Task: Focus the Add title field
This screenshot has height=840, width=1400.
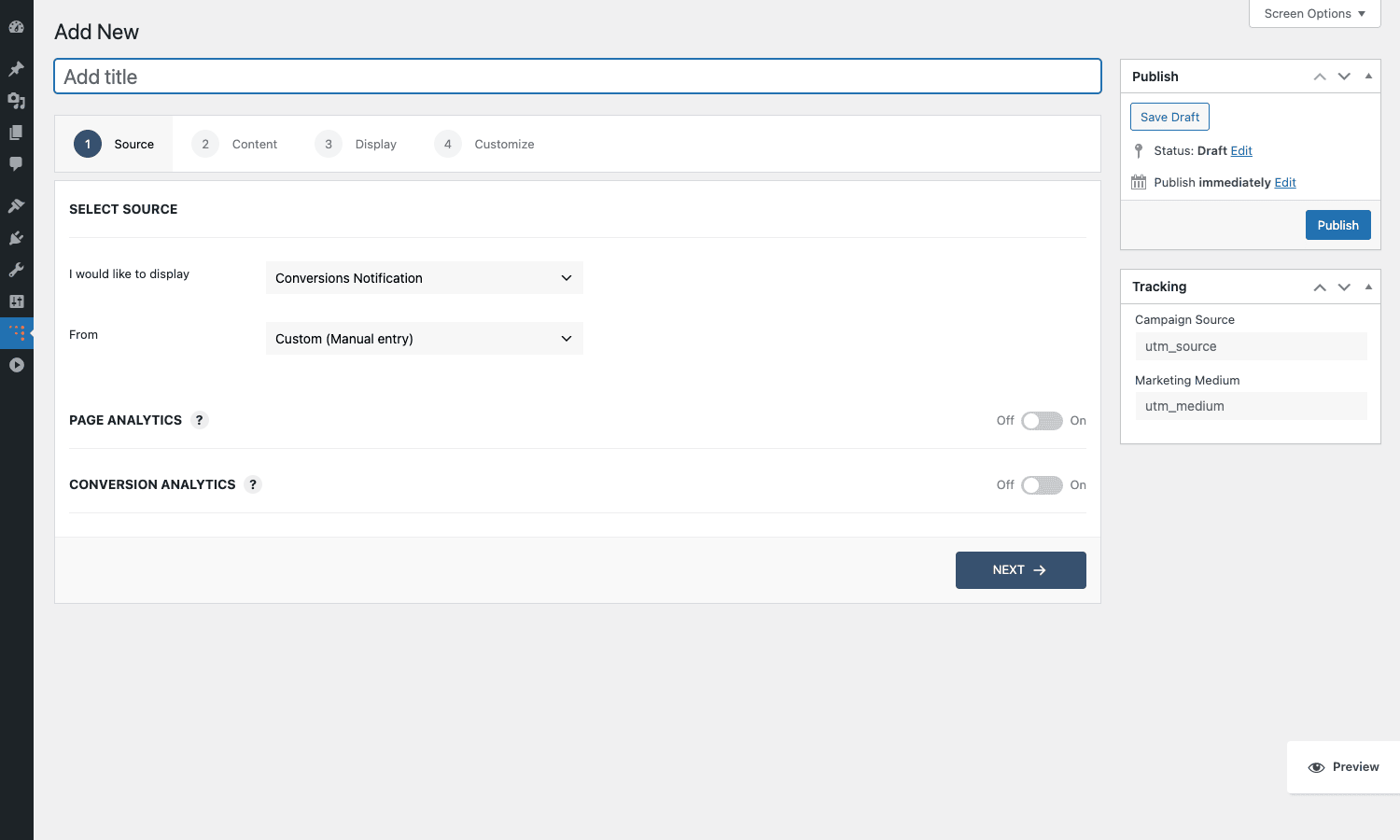Action: (578, 77)
